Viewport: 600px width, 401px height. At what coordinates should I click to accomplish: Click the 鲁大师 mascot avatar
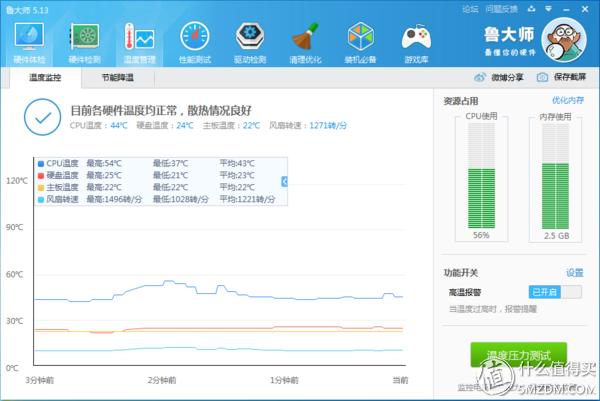(564, 40)
